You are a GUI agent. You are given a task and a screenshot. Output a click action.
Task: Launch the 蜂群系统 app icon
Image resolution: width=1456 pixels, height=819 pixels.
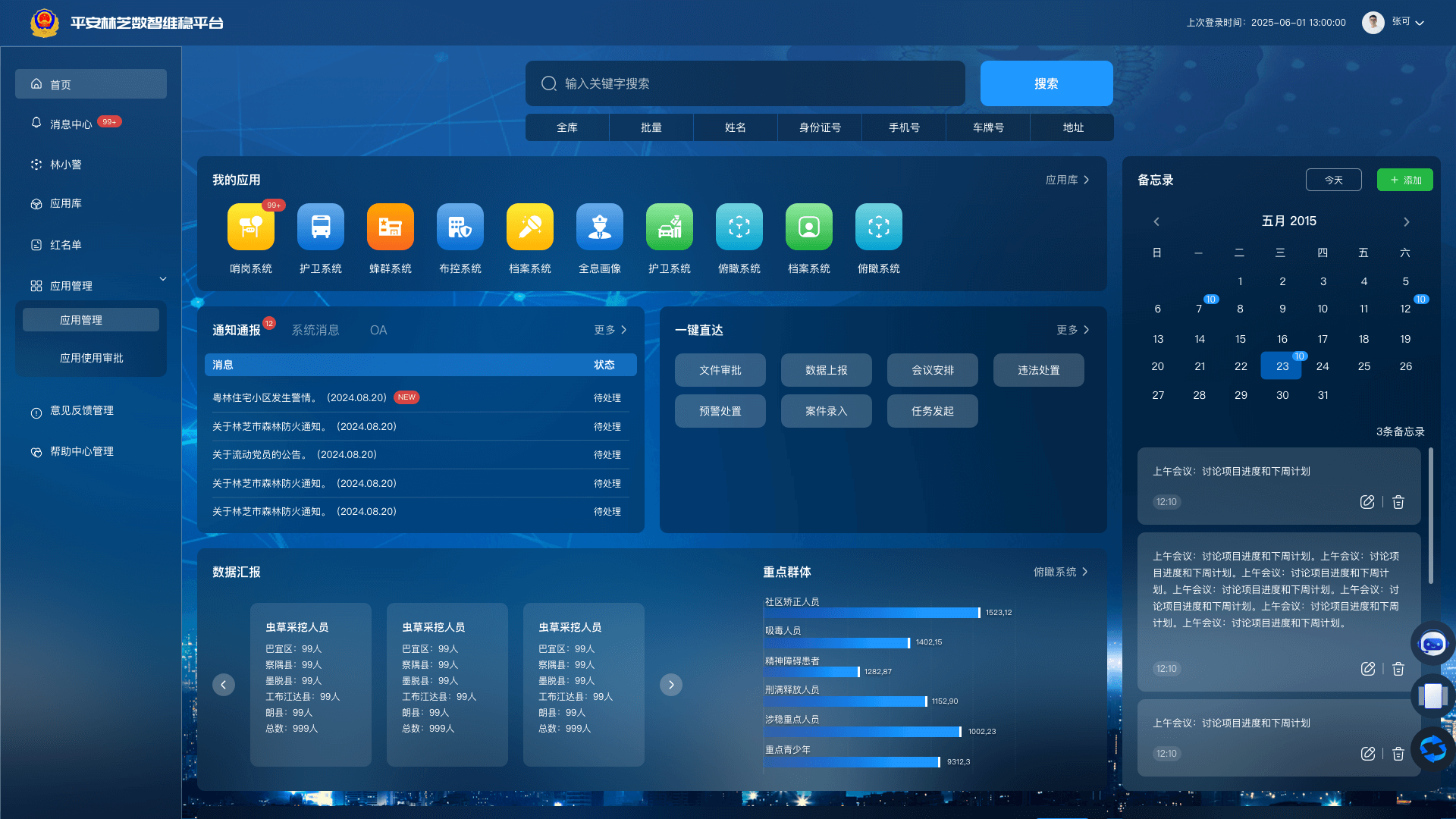click(391, 227)
